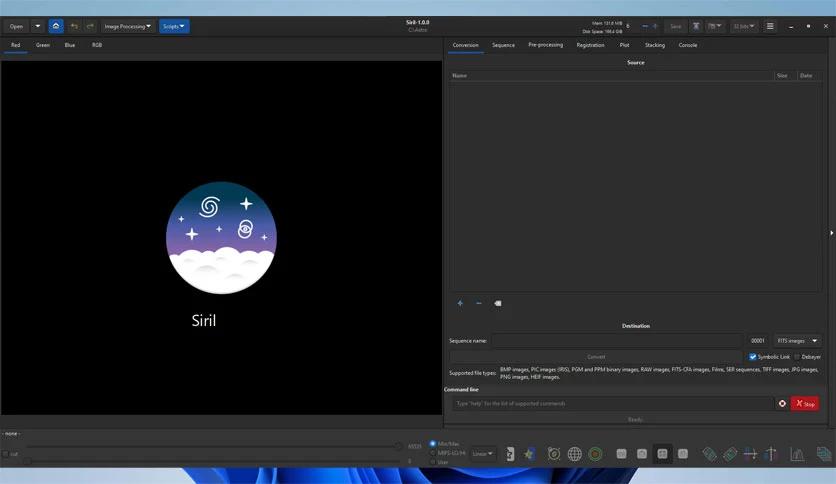This screenshot has width=836, height=484.
Task: Adjust the upper display cutoff slider
Action: [x=213, y=446]
